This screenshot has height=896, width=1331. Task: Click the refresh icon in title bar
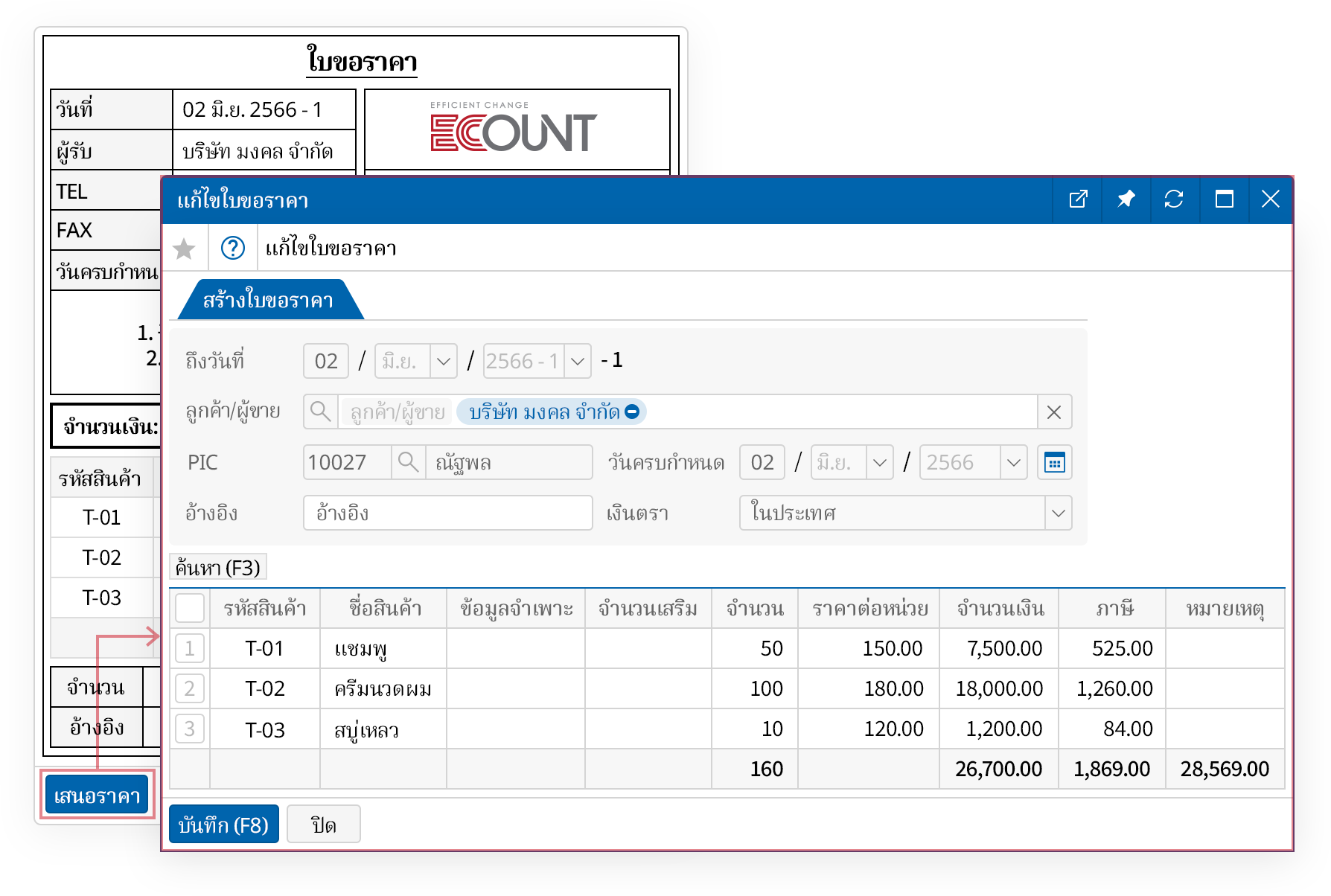pos(1174,199)
